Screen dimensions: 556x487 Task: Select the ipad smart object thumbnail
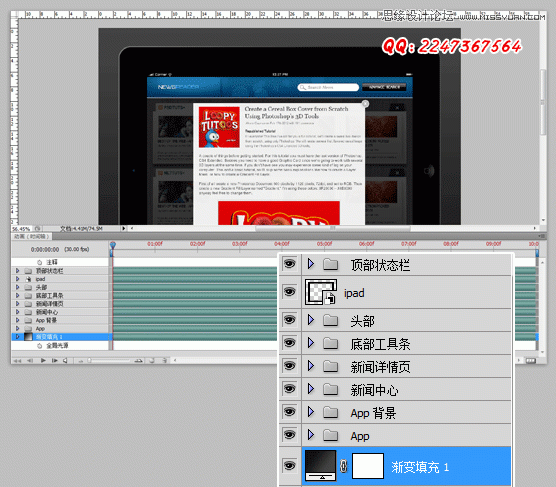(321, 292)
